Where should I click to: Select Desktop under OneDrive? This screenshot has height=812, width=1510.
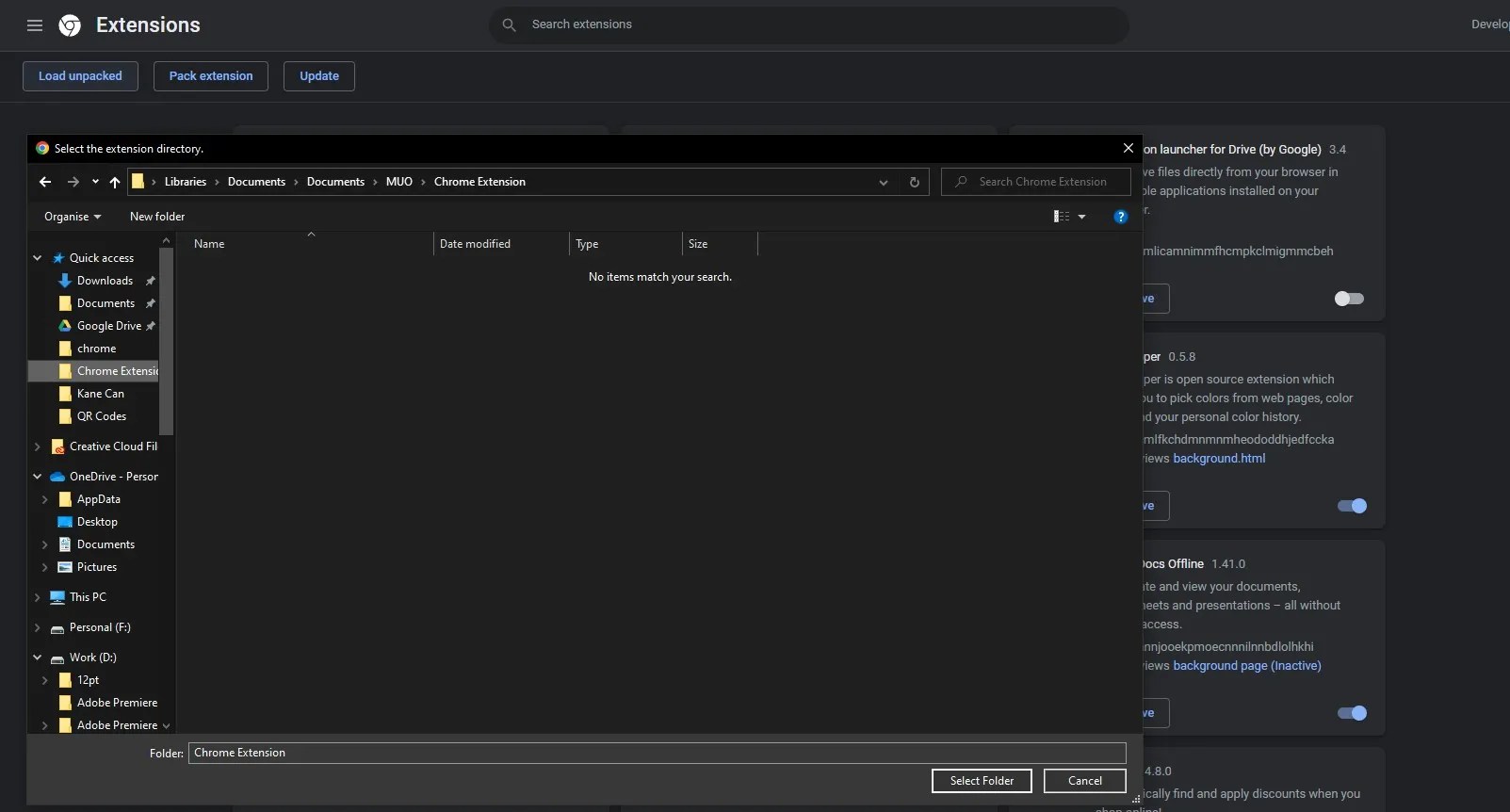click(x=97, y=522)
